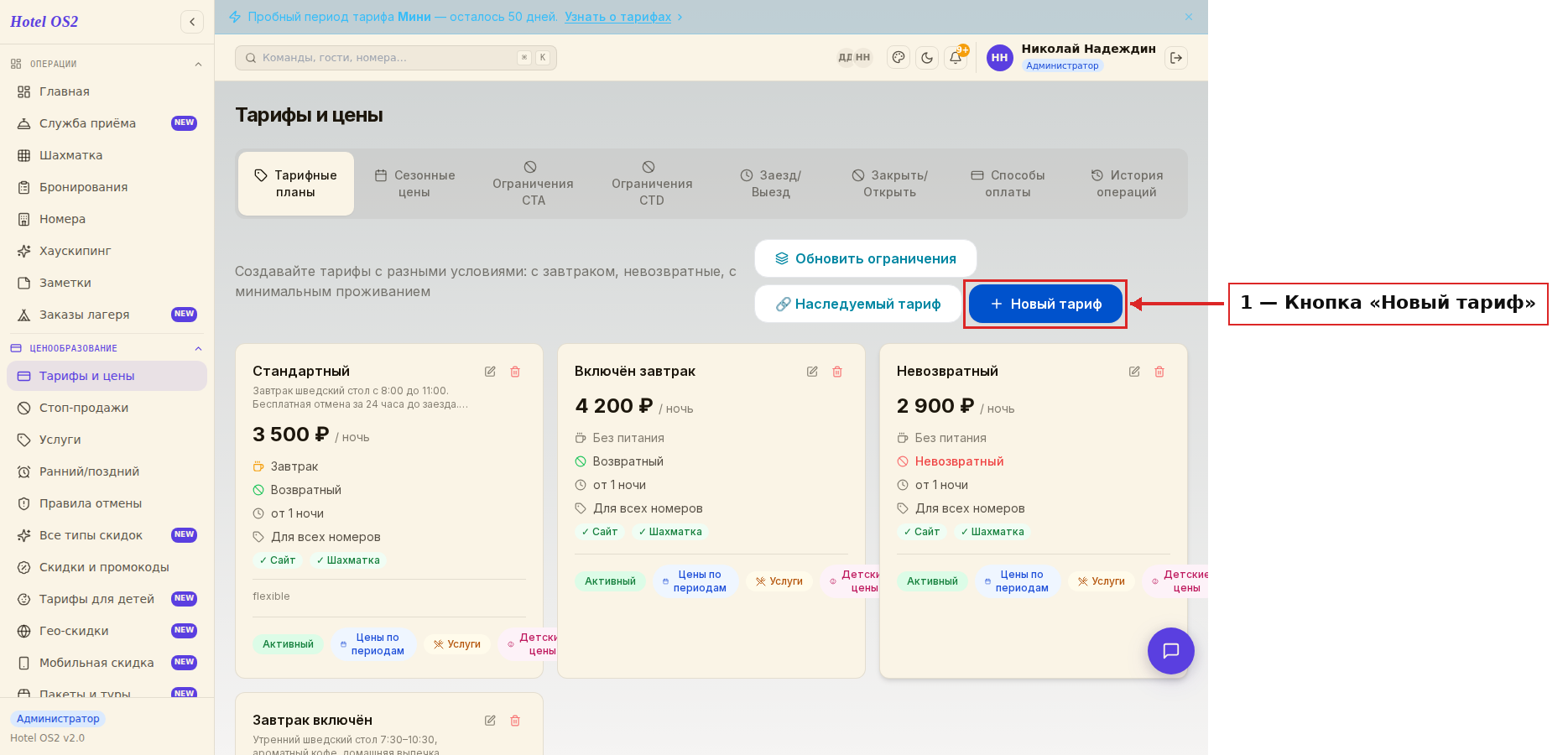
Task: Click Цены по периодам on Стандартный card
Action: coord(372,644)
